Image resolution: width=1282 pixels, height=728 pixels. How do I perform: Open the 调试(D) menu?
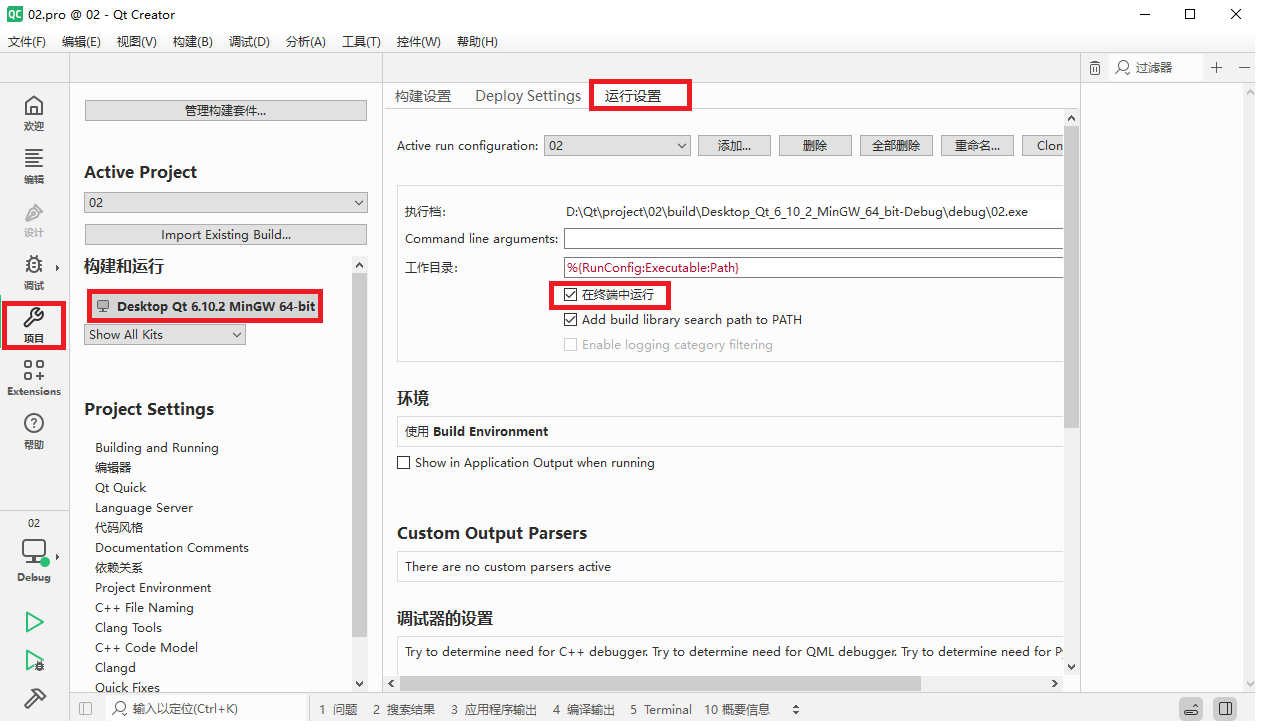(249, 42)
